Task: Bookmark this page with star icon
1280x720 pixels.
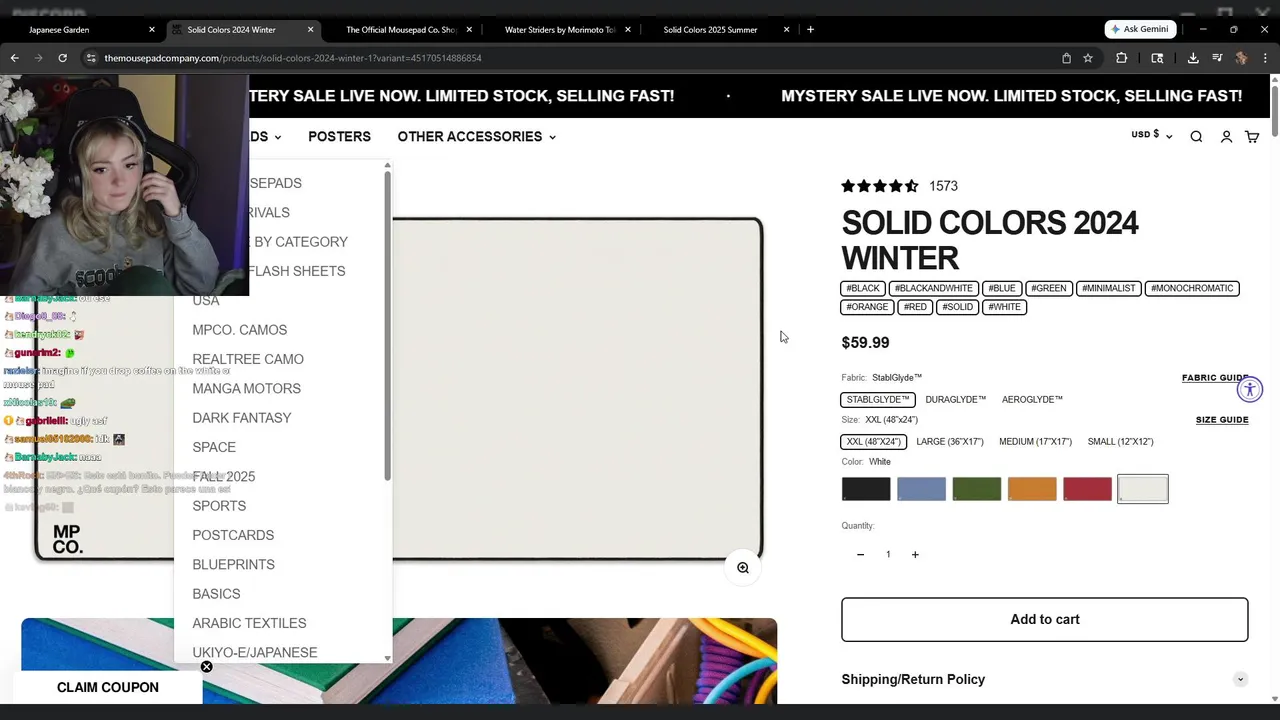Action: [x=1088, y=58]
